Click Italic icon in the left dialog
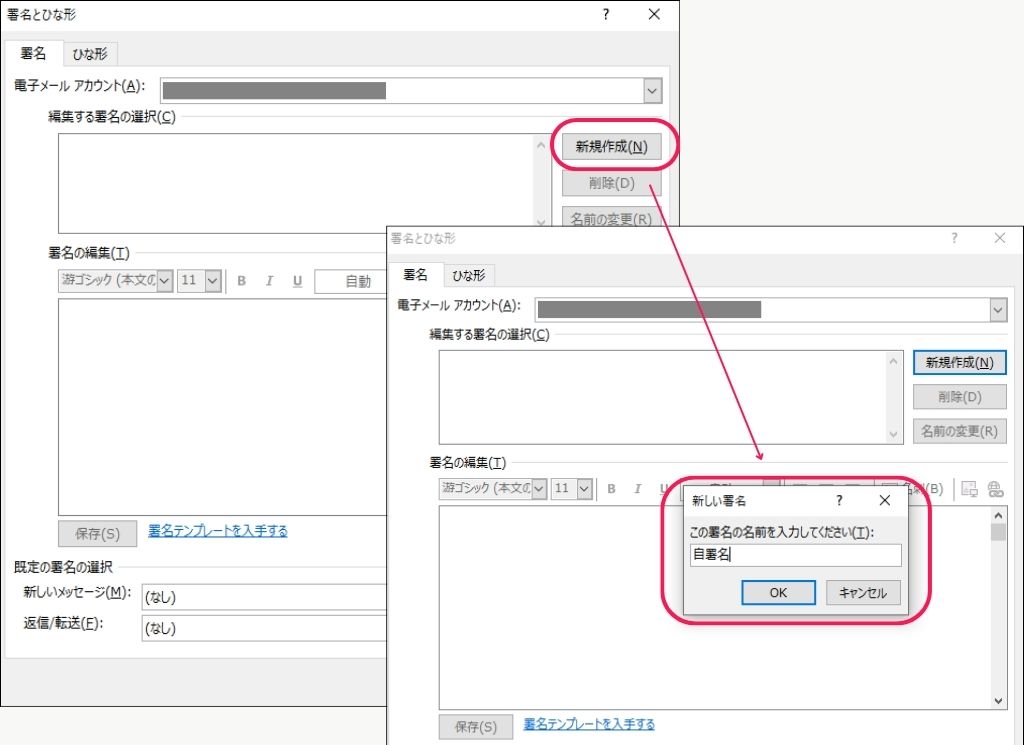1024x745 pixels. click(269, 281)
